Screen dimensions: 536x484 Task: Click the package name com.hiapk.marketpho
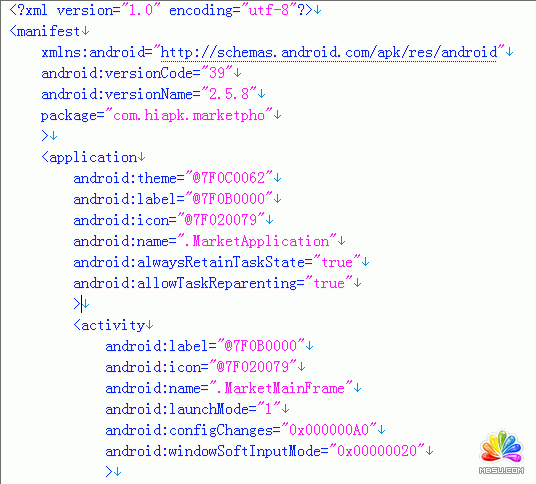click(189, 115)
